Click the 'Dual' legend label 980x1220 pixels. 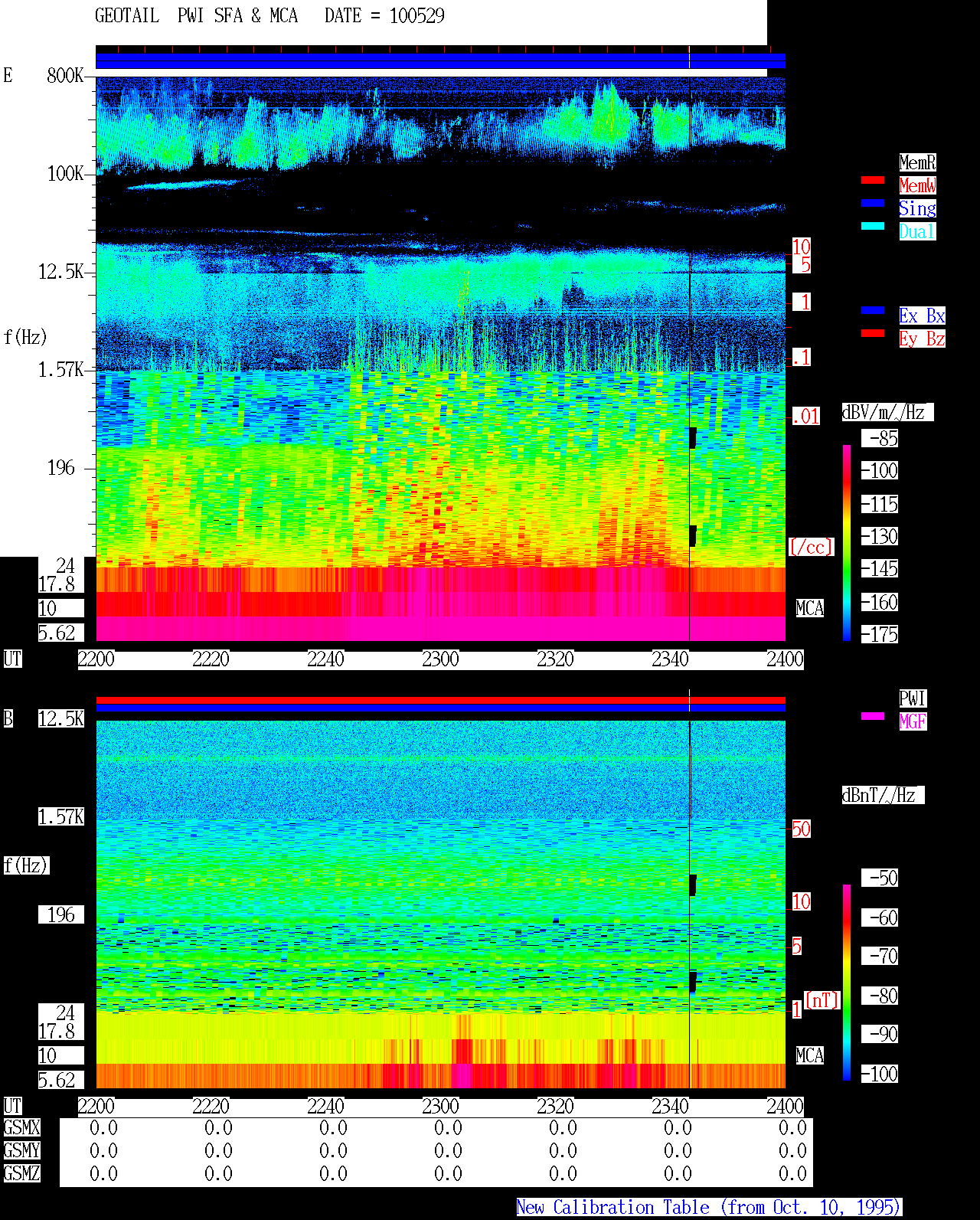(917, 231)
